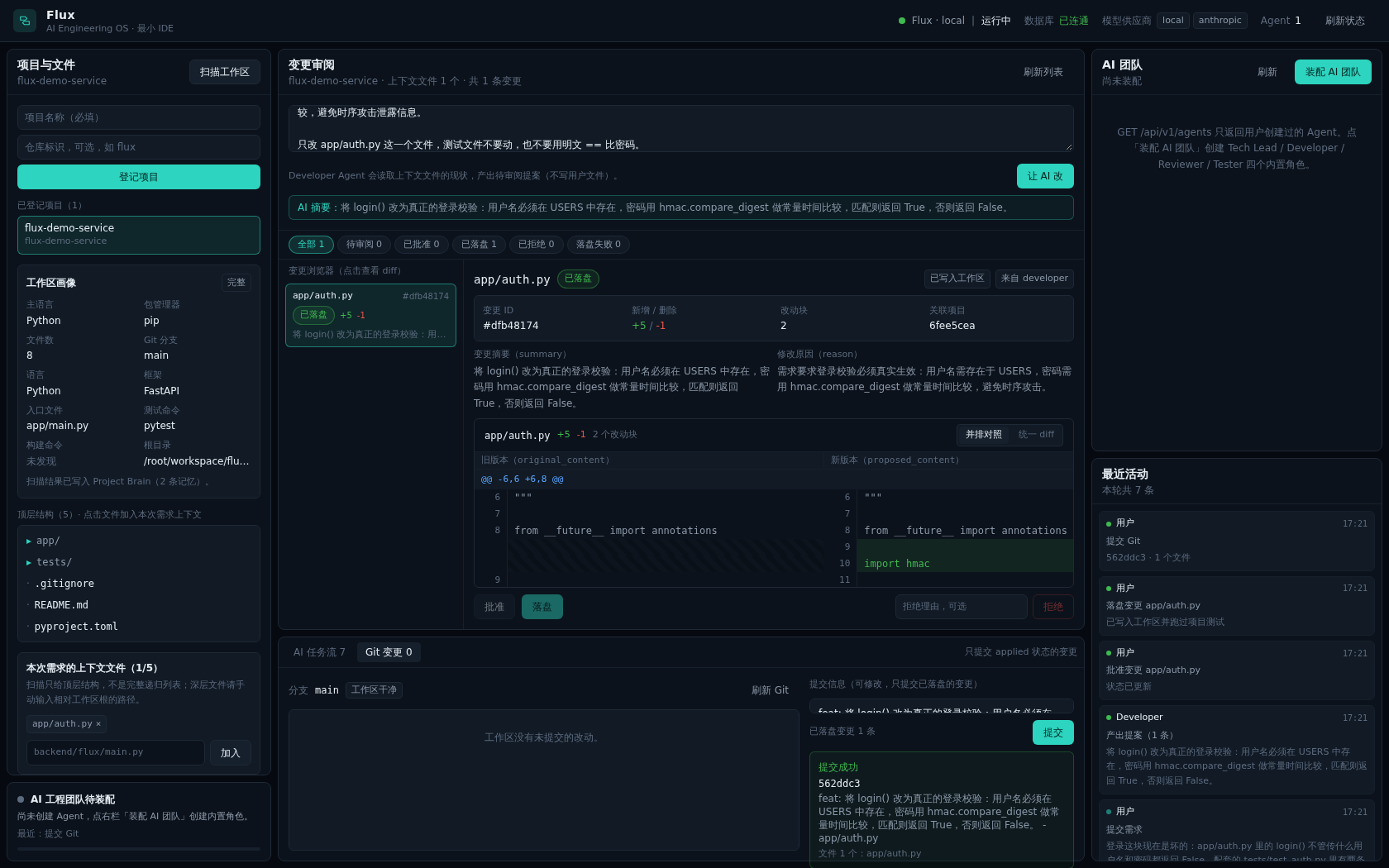Image resolution: width=1389 pixels, height=868 pixels.
Task: Open the app/auth.py change card
Action: (370, 315)
